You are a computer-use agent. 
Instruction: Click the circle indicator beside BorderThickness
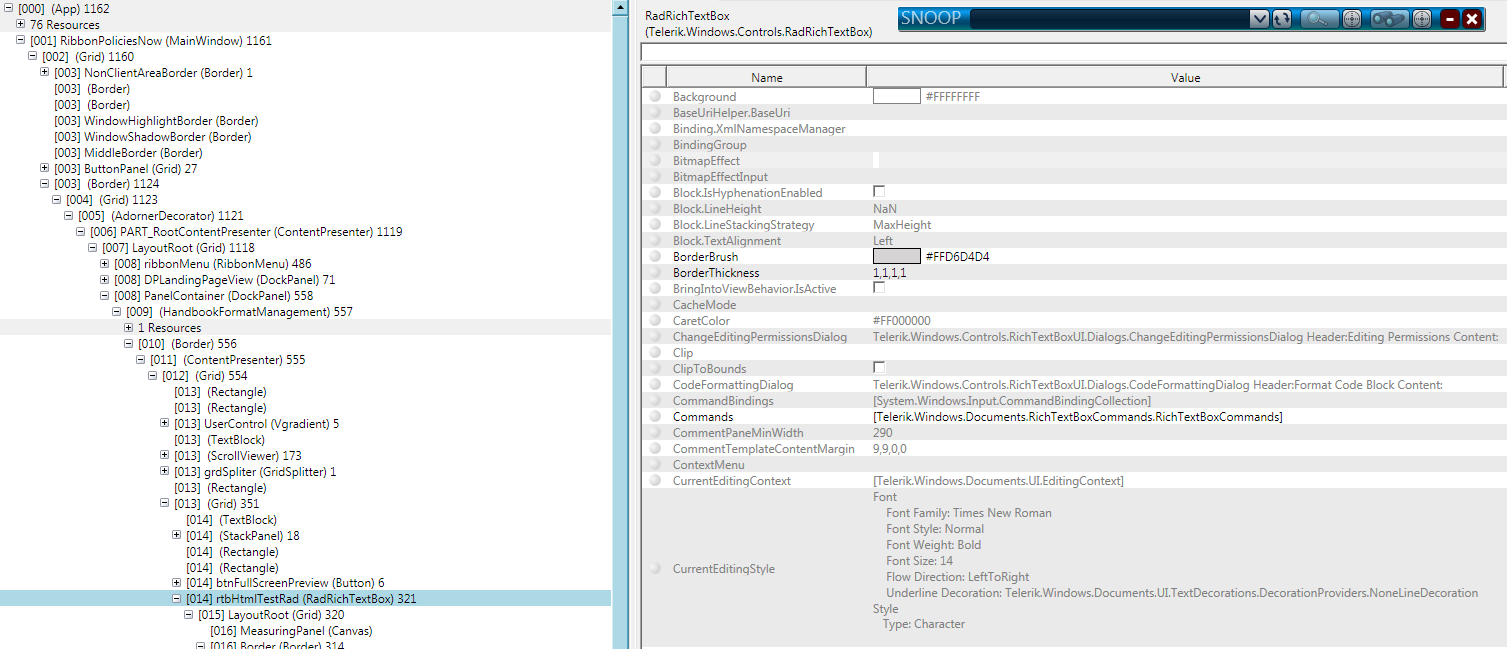click(655, 273)
